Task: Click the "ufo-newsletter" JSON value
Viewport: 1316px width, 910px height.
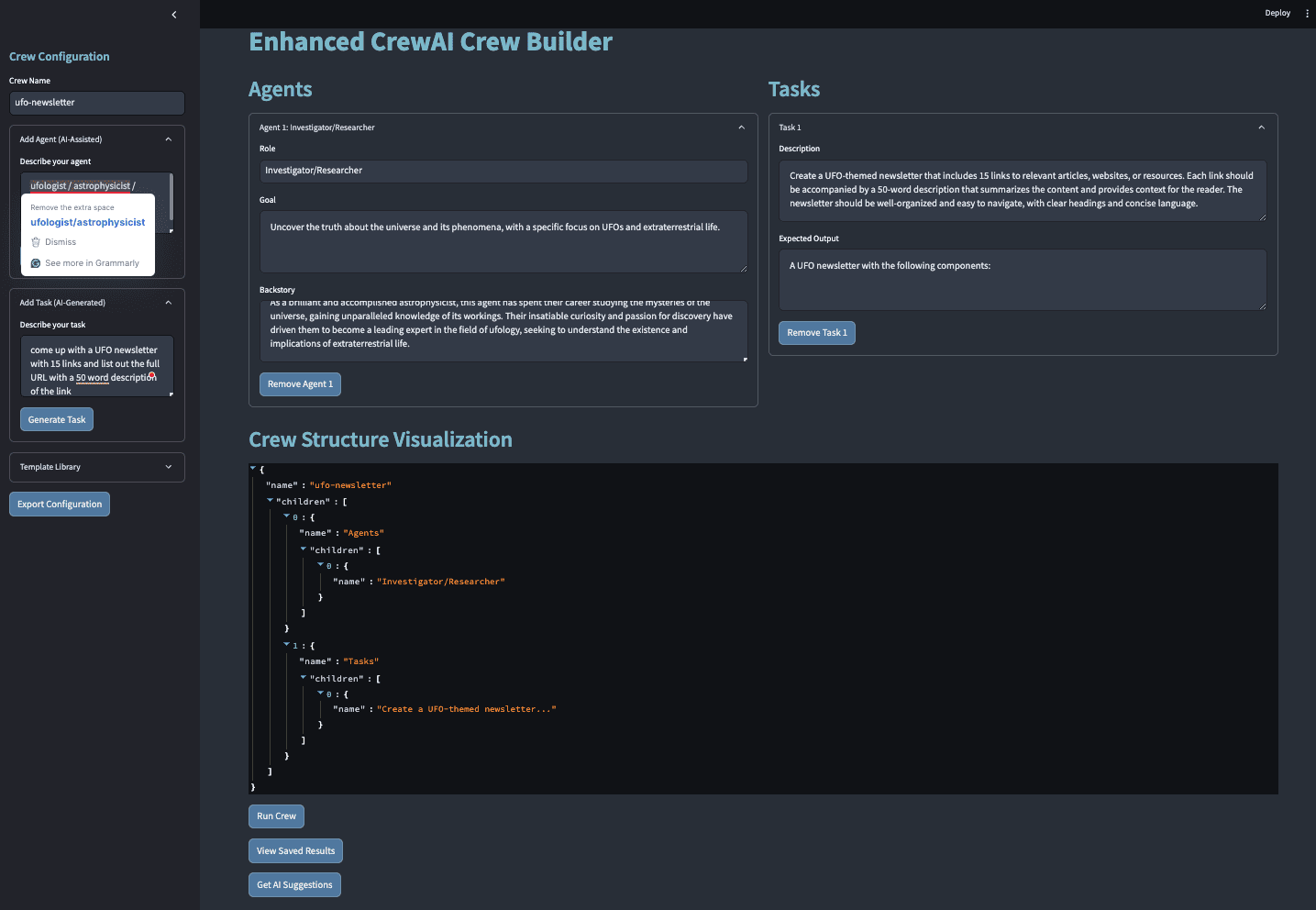Action: click(x=350, y=485)
